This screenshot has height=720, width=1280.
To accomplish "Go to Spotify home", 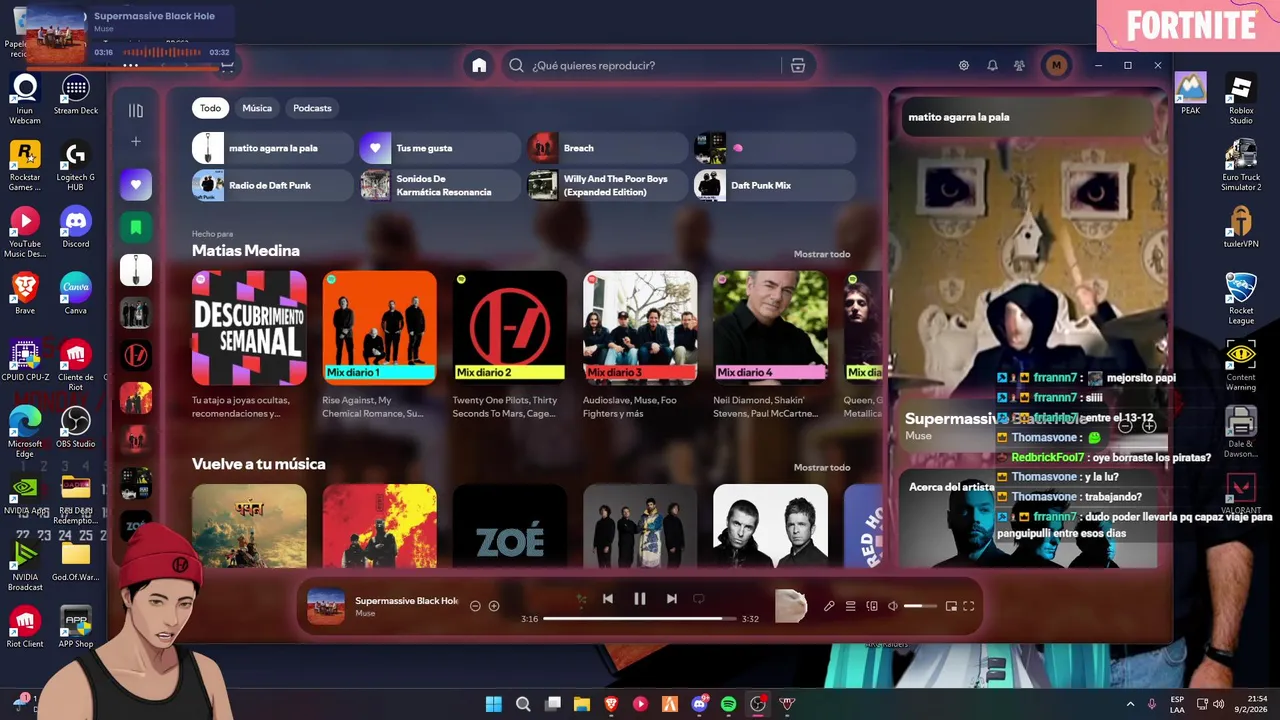I will coord(479,65).
